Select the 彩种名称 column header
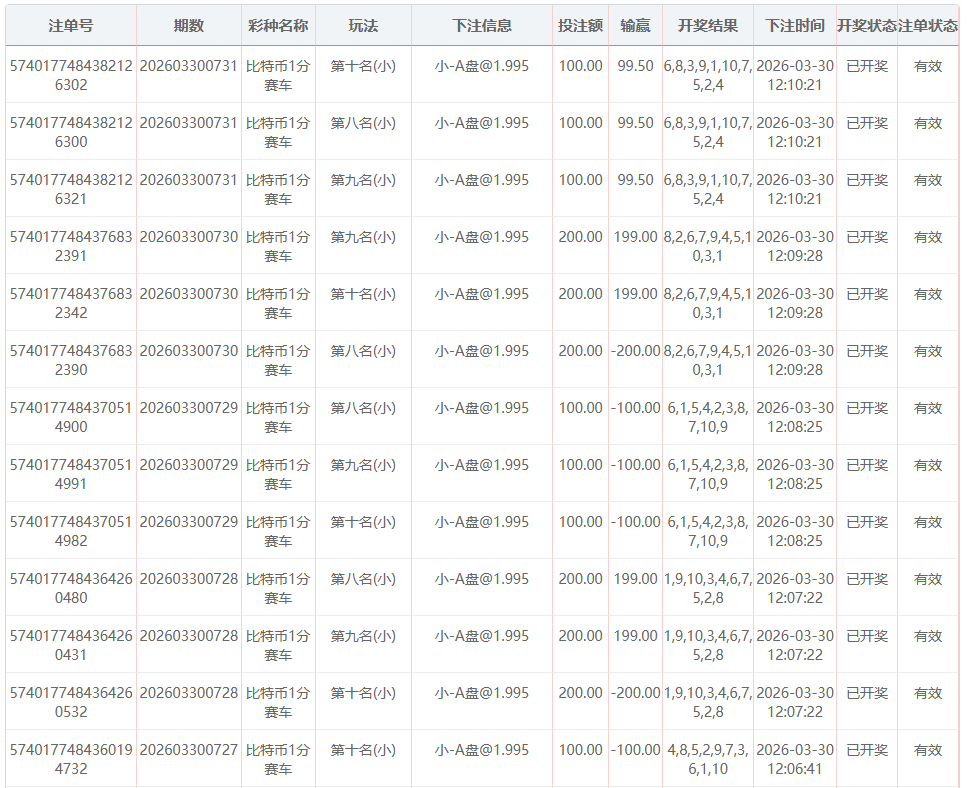Image resolution: width=973 pixels, height=788 pixels. [278, 26]
